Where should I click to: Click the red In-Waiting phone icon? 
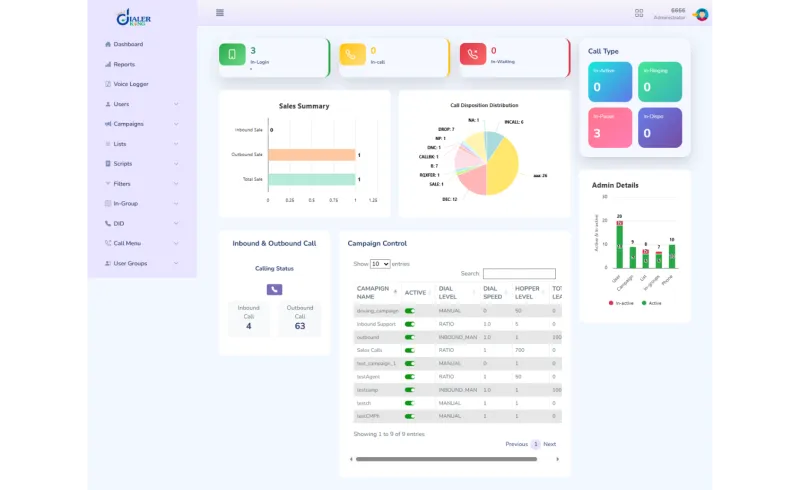[473, 54]
